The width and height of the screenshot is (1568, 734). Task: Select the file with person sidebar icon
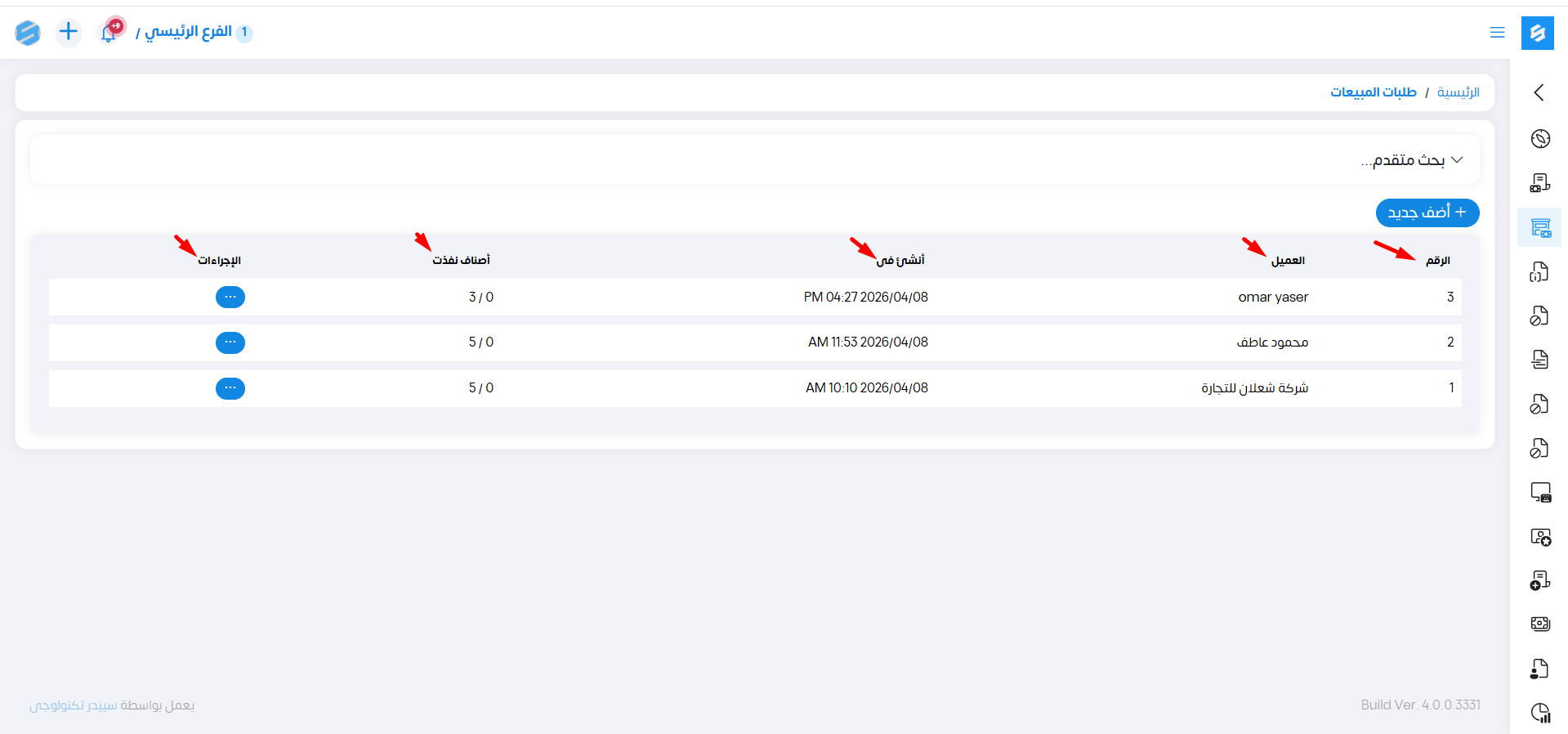[x=1540, y=669]
